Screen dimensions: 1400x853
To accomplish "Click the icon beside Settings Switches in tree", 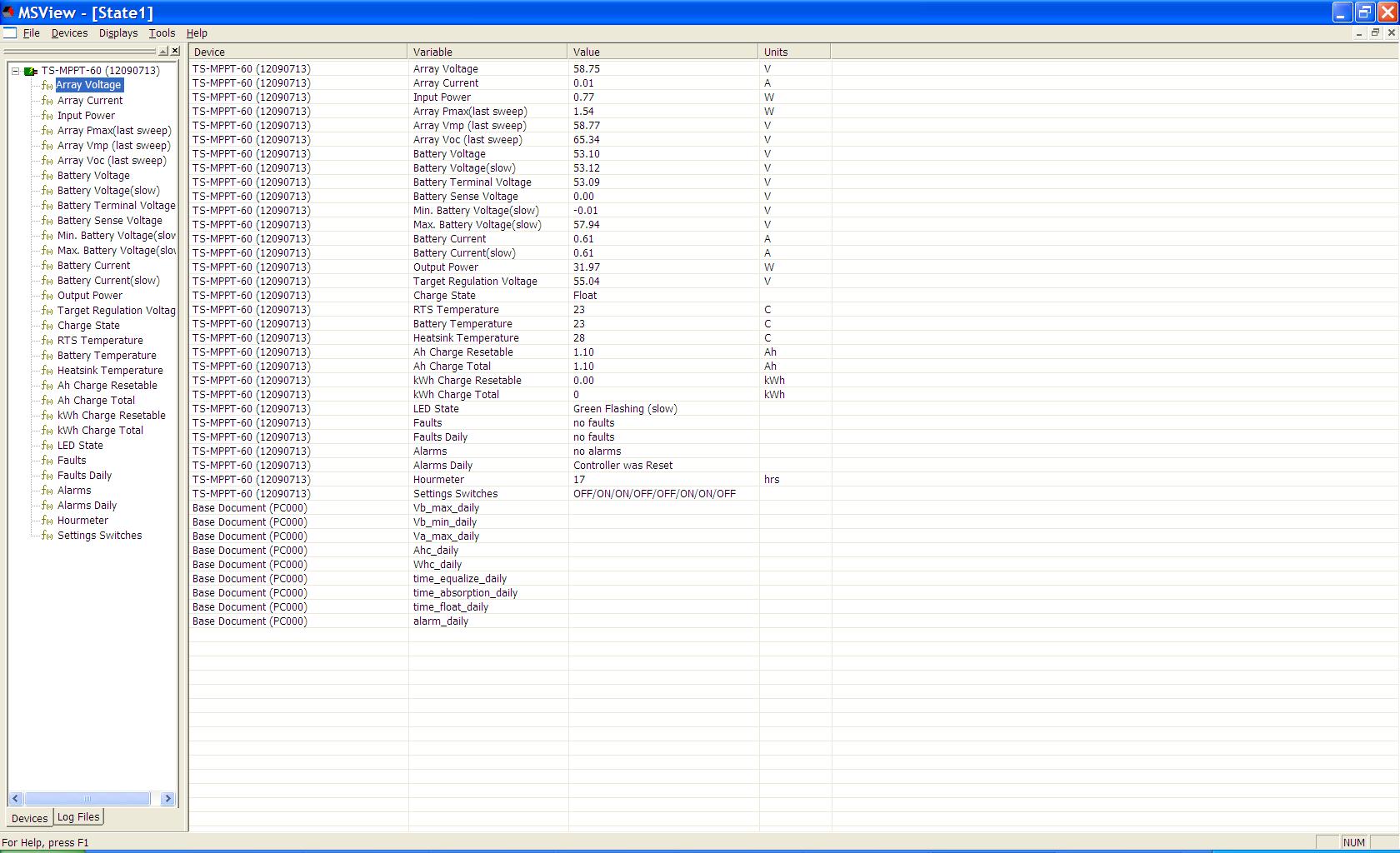I will click(x=47, y=536).
